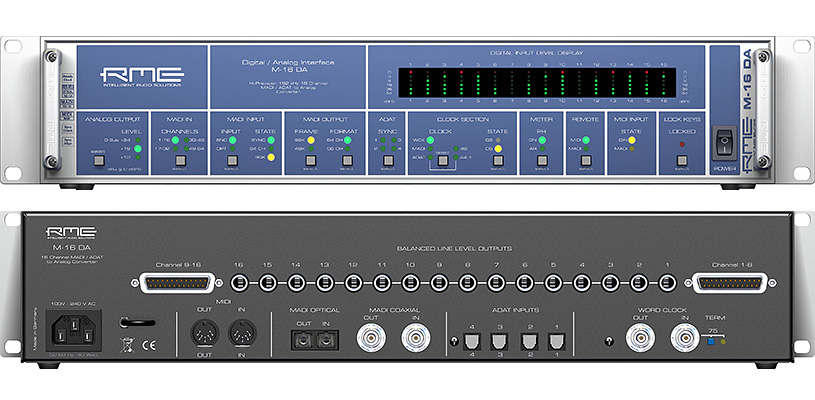Push the MADI Output Frame button
Image resolution: width=815 pixels, height=400 pixels.
pos(311,161)
